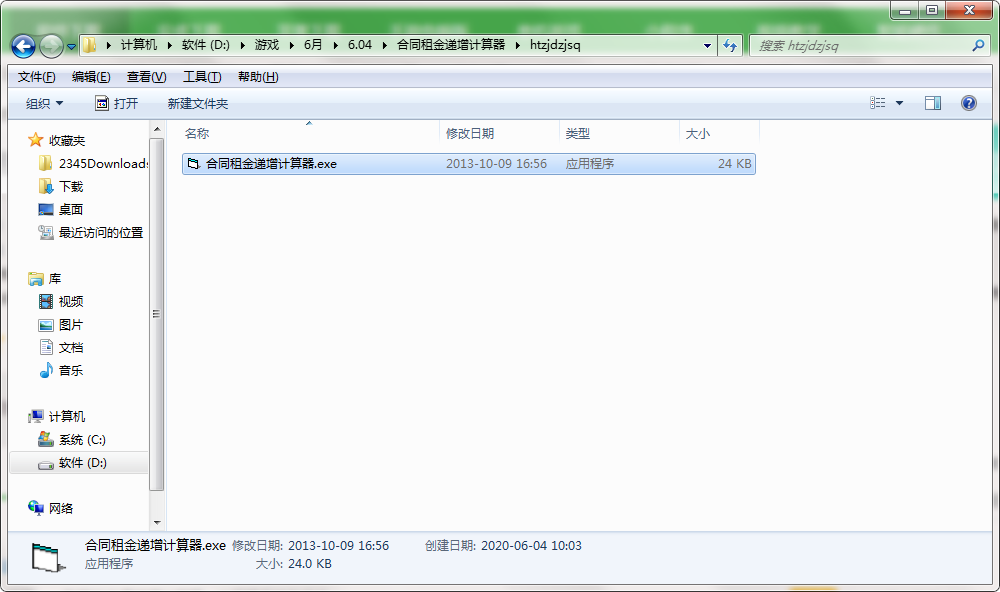This screenshot has width=1000, height=592.
Task: Expand the arrow after 计算机 breadcrumb
Action: click(x=170, y=45)
